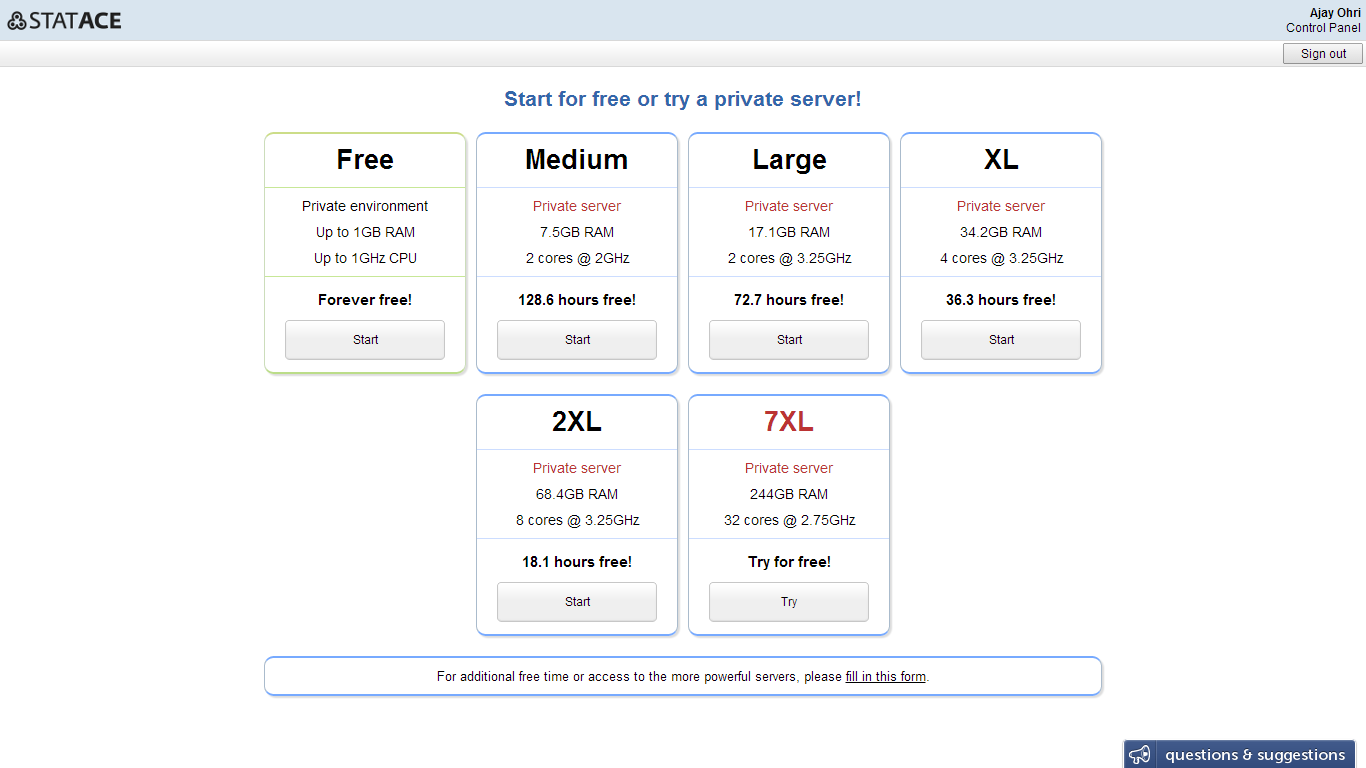
Task: Click the megaphone feedback icon
Action: click(1139, 755)
